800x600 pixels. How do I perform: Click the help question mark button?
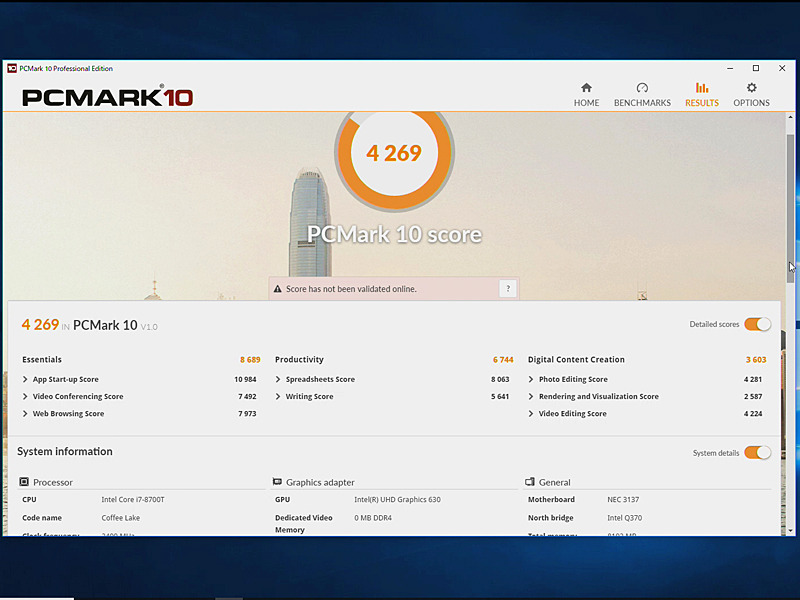507,288
